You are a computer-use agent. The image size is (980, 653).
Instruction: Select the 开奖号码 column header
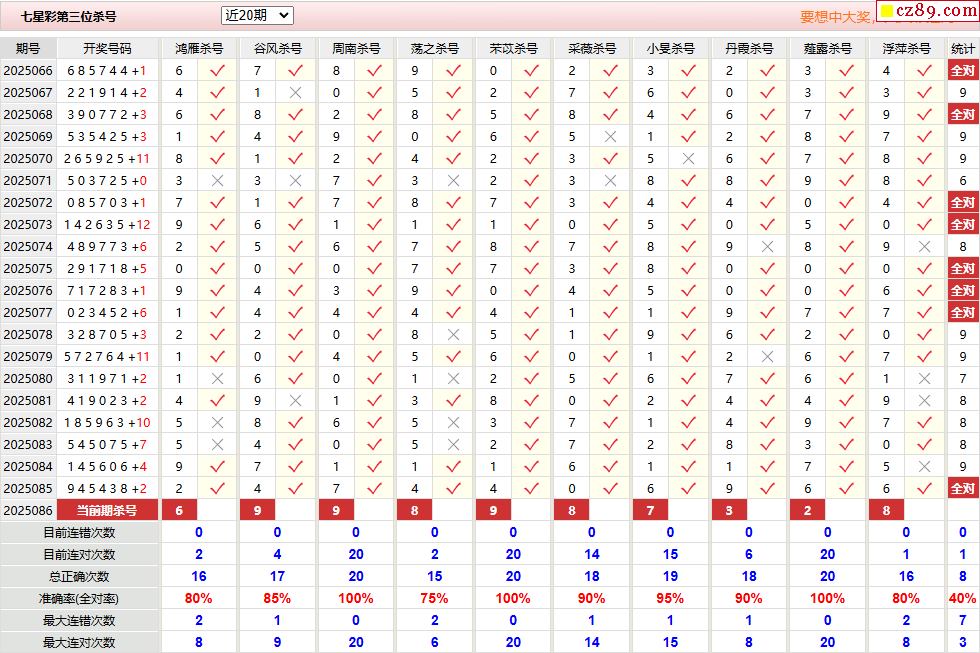coord(108,49)
